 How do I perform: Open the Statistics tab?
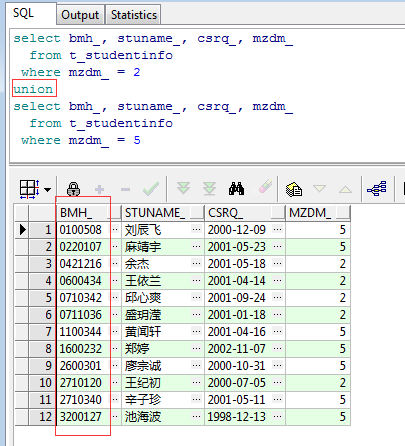click(133, 15)
